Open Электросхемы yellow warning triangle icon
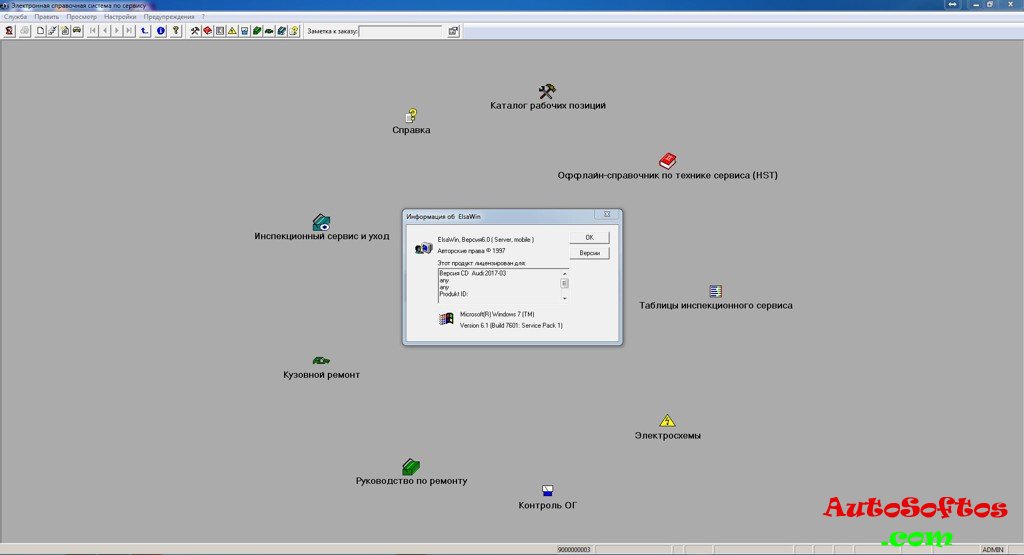Viewport: 1024px width, 555px height. pos(667,421)
